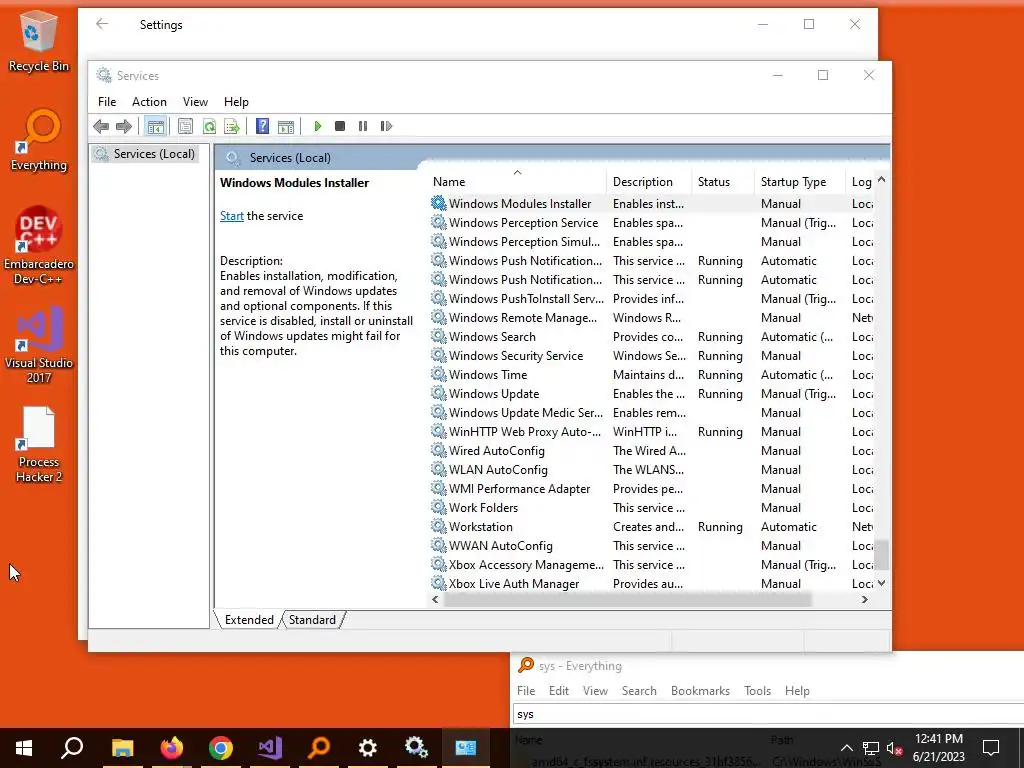Open Tools menu in Everything window
Image resolution: width=1024 pixels, height=768 pixels.
coord(758,691)
